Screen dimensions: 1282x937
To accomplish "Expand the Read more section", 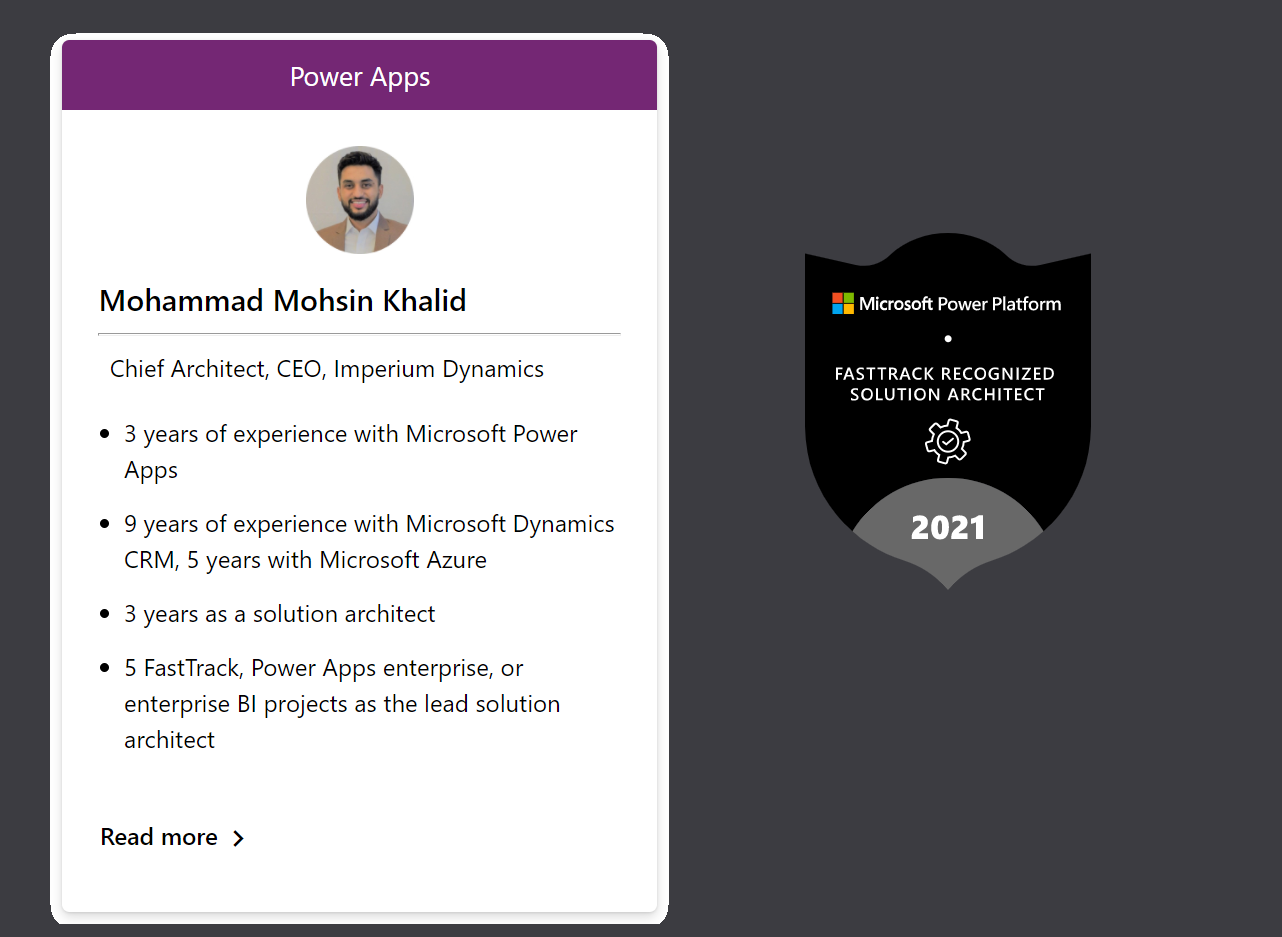I will [x=159, y=837].
